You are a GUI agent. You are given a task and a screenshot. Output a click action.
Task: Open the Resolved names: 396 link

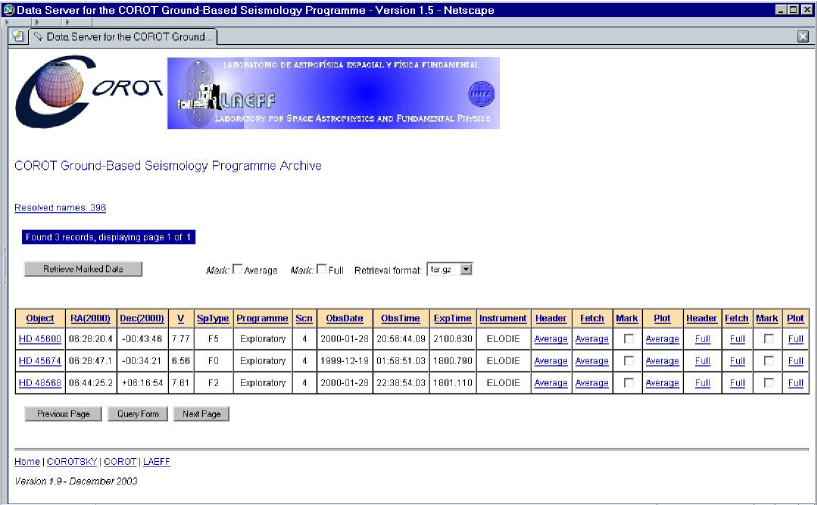(60, 207)
